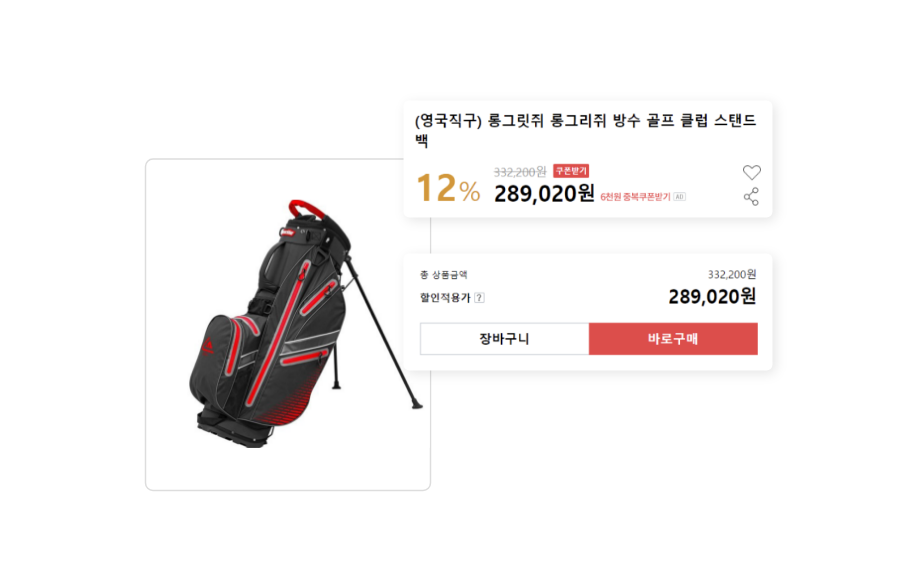Open the 6천원 중복쿠폰받기 link
Image resolution: width=900 pixels, height=572 pixels.
635,197
